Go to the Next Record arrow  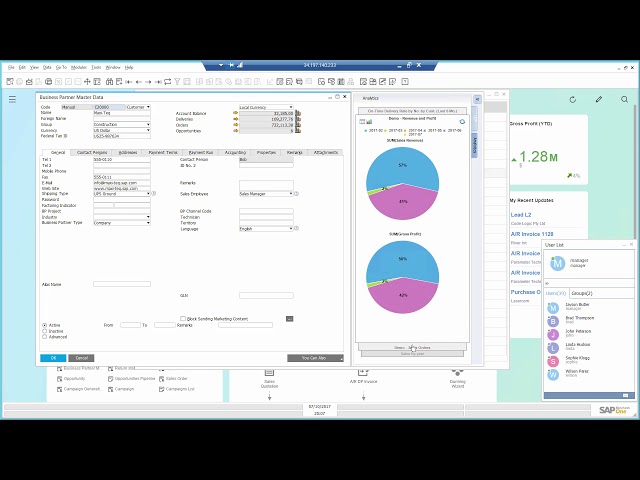pyautogui.click(x=148, y=82)
